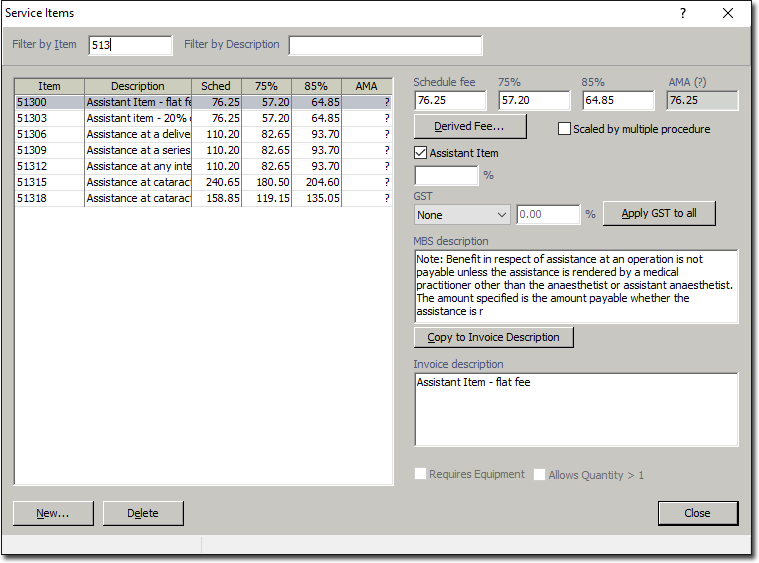
Task: Click the Close button at bottom right
Action: (697, 513)
